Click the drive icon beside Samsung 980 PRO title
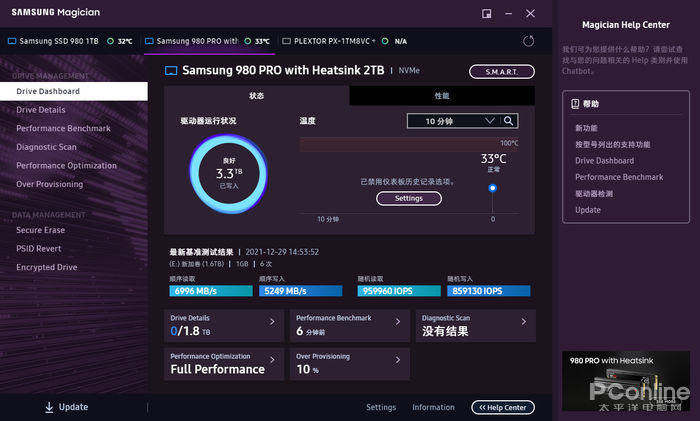 click(x=171, y=71)
